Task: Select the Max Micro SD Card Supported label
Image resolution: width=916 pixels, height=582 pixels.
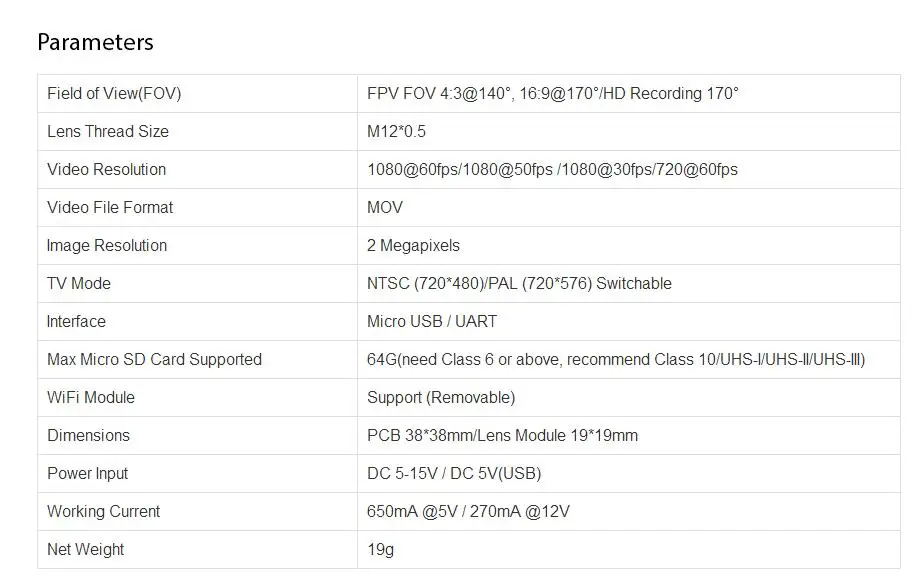Action: 154,359
